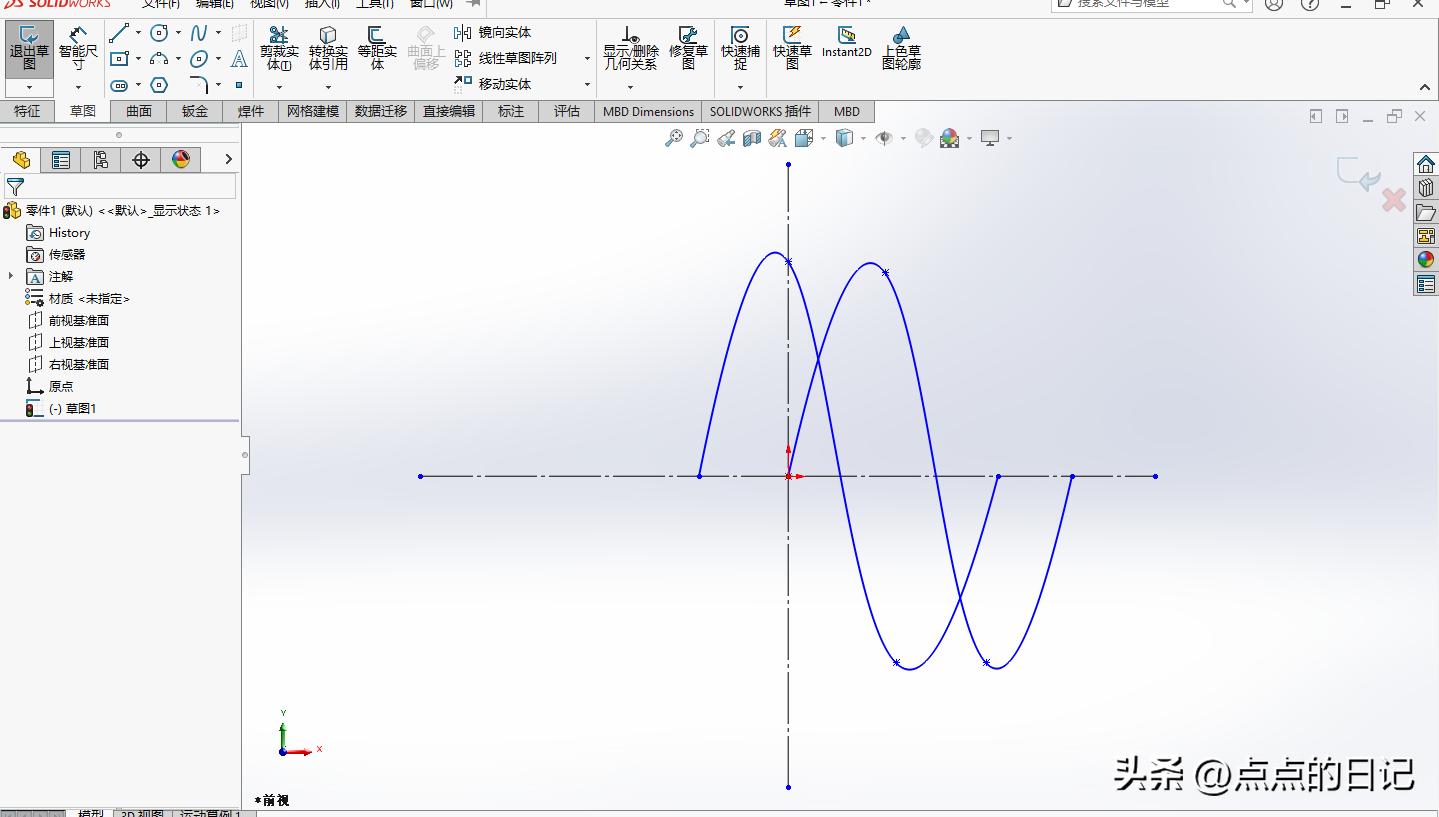Select the Circle sketch tool
The image size is (1439, 817).
[x=159, y=33]
